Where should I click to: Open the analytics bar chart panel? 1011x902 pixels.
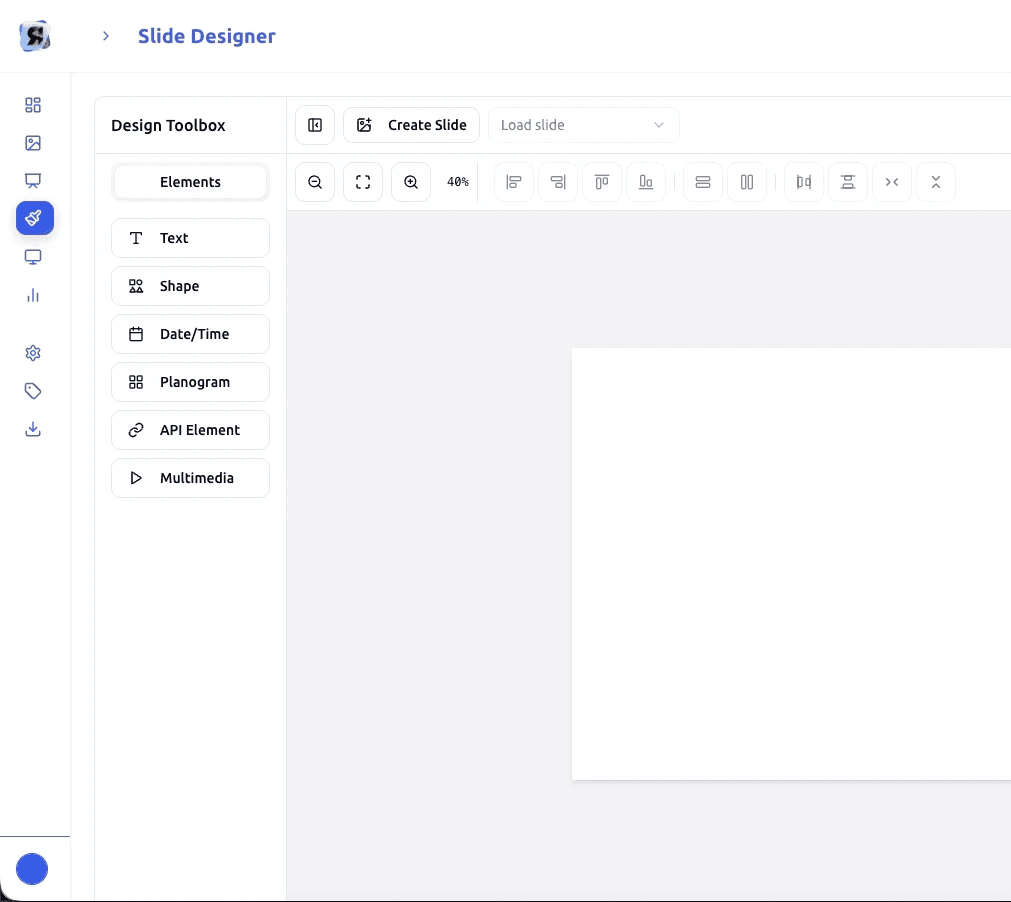click(33, 295)
